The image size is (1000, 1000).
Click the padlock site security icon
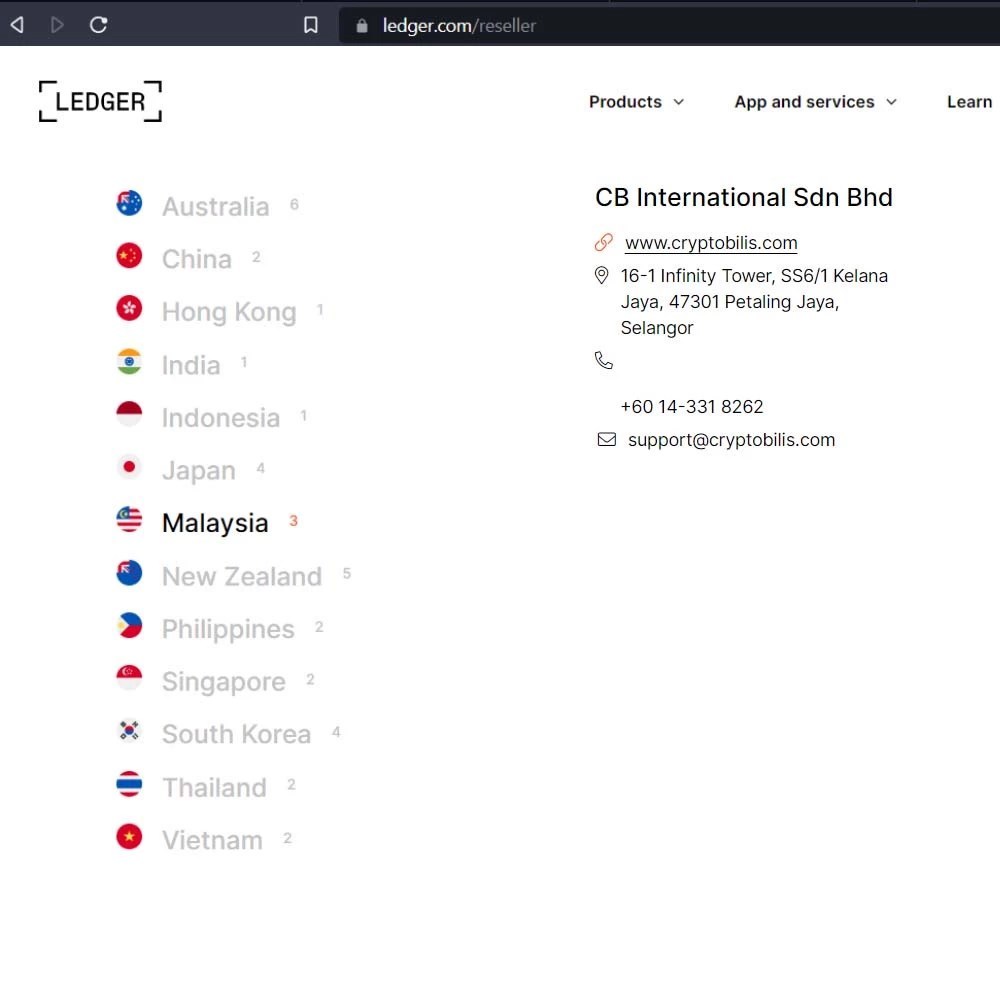pos(362,26)
